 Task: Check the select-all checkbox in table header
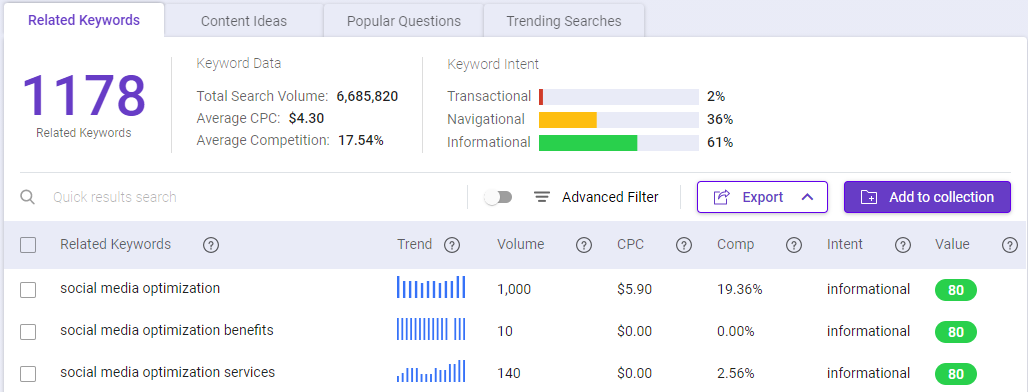pos(28,245)
